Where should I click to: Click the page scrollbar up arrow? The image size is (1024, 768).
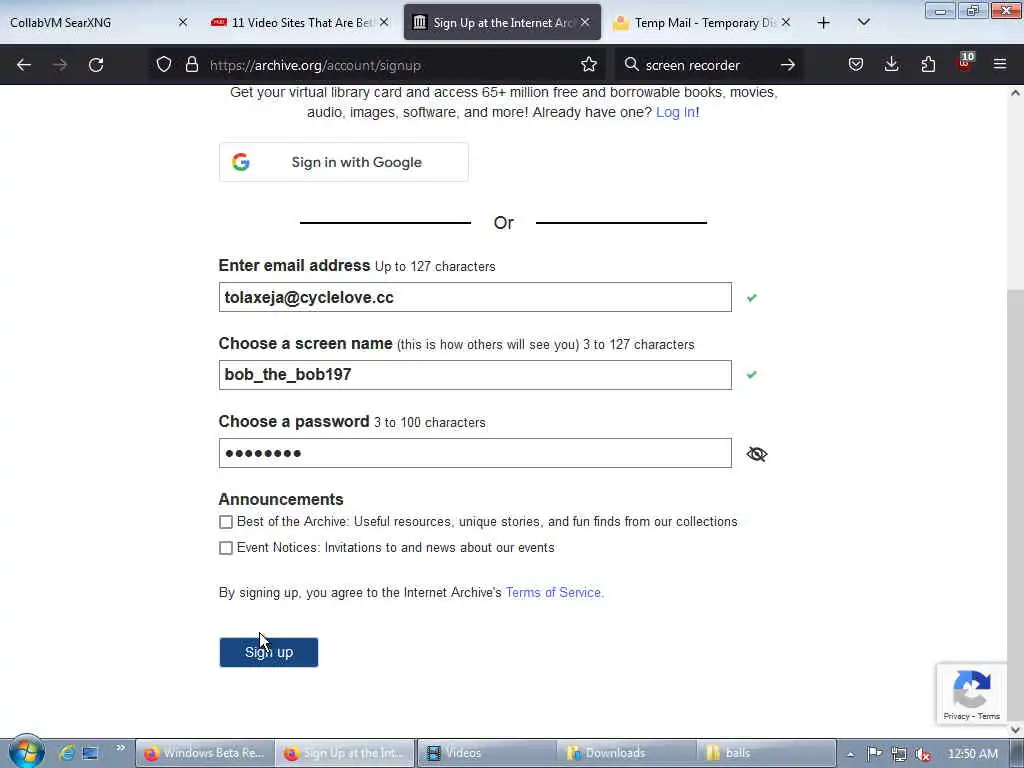point(1015,93)
